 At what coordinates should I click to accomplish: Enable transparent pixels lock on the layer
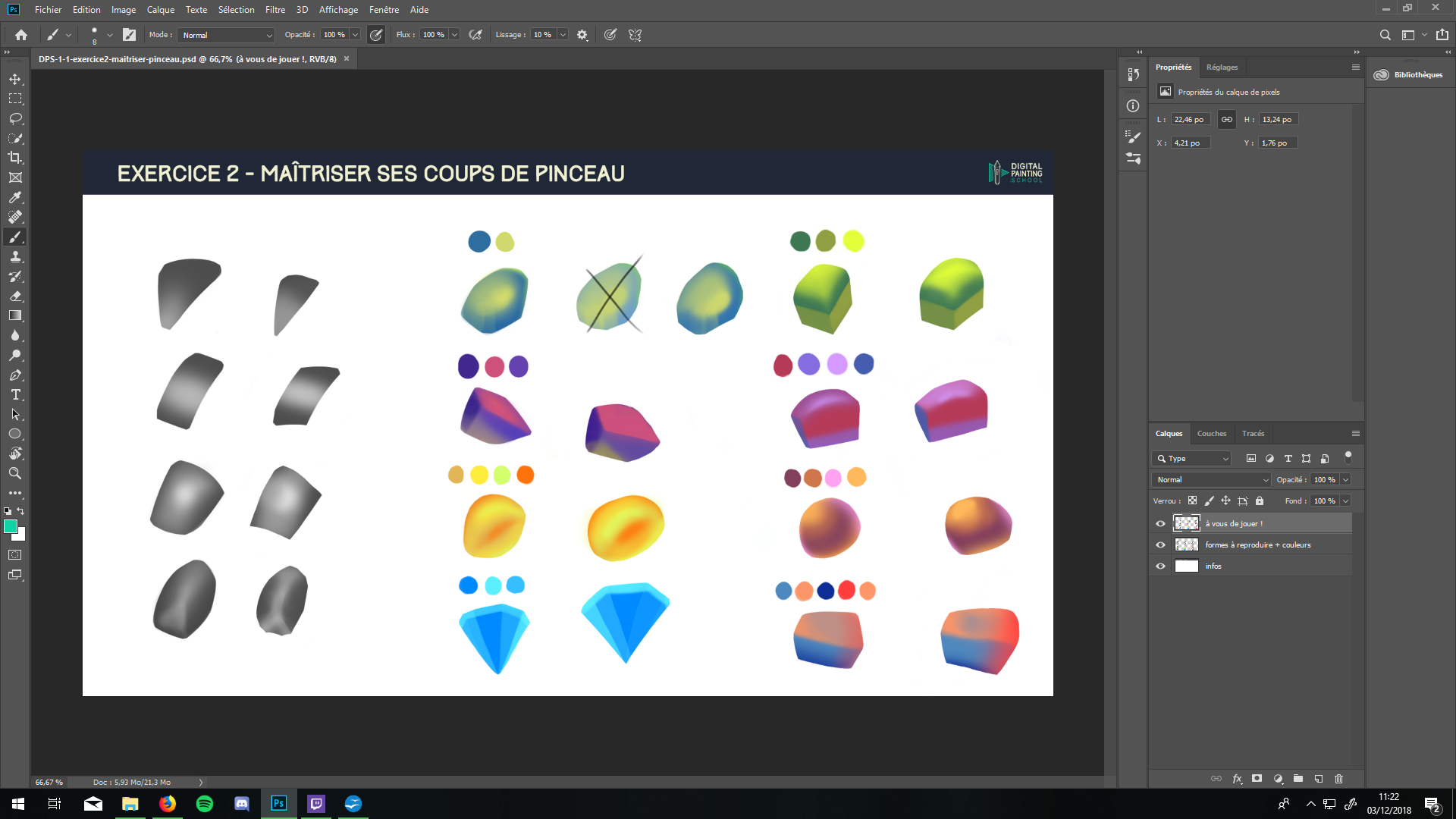click(1193, 500)
